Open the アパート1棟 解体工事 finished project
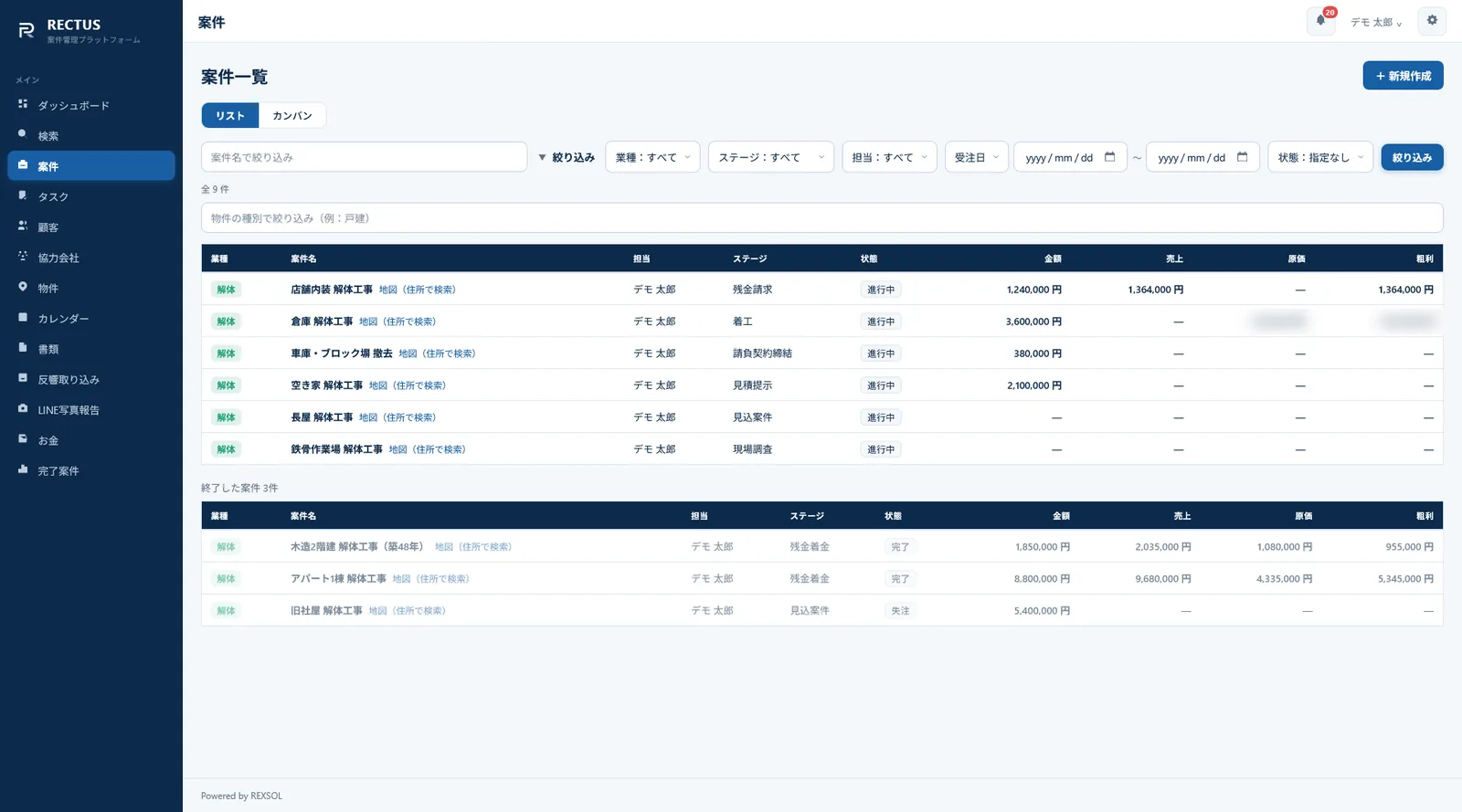Screen dimensions: 1462x812 (338, 579)
